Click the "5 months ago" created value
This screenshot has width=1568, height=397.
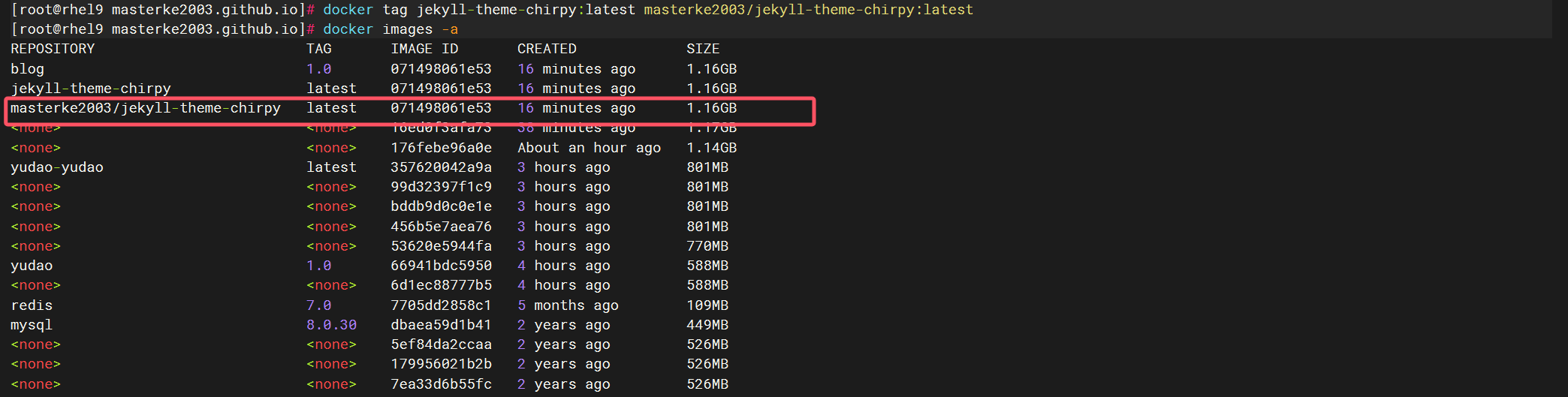pyautogui.click(x=568, y=305)
